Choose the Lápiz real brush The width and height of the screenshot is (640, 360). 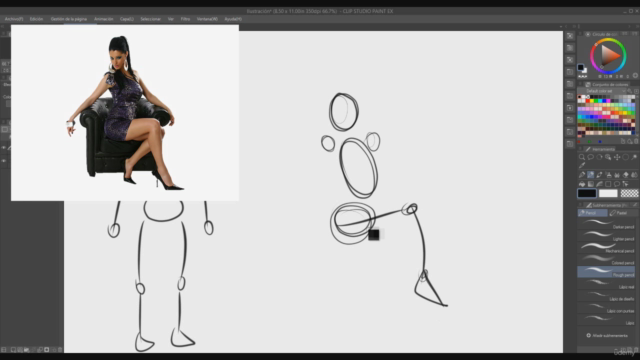pyautogui.click(x=606, y=283)
